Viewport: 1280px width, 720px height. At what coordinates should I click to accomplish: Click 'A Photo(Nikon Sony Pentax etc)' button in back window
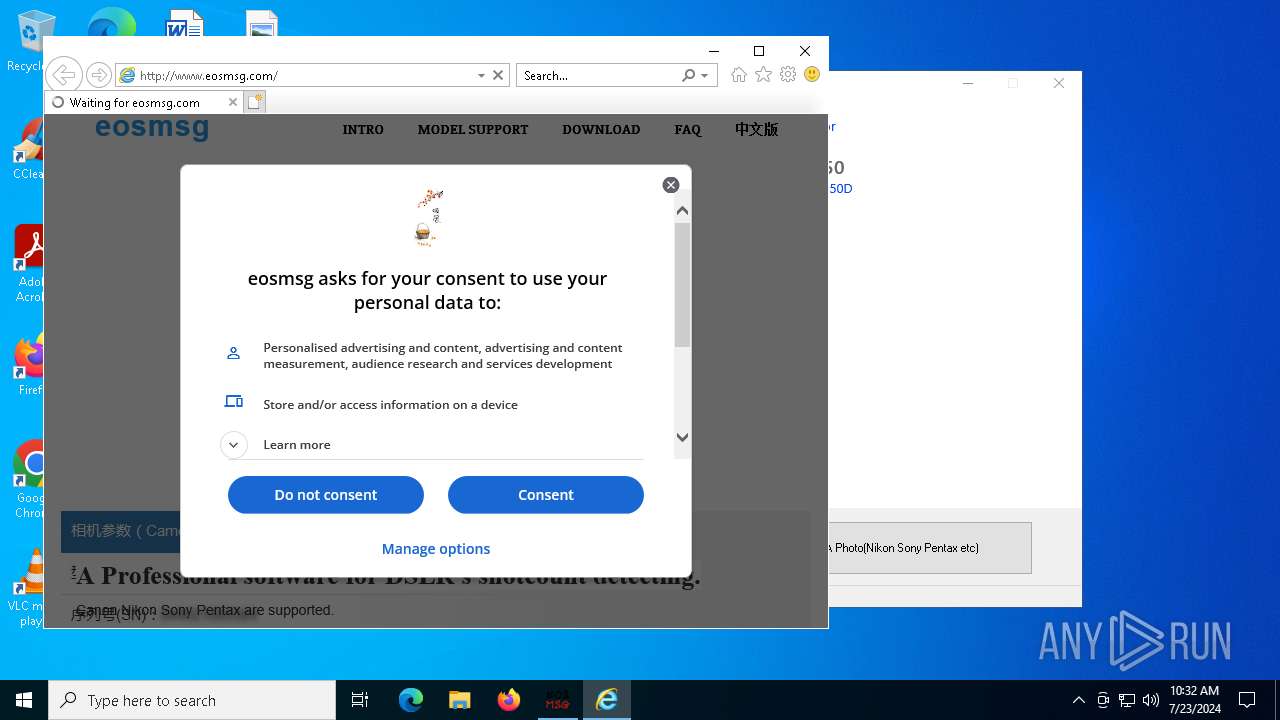tap(930, 548)
